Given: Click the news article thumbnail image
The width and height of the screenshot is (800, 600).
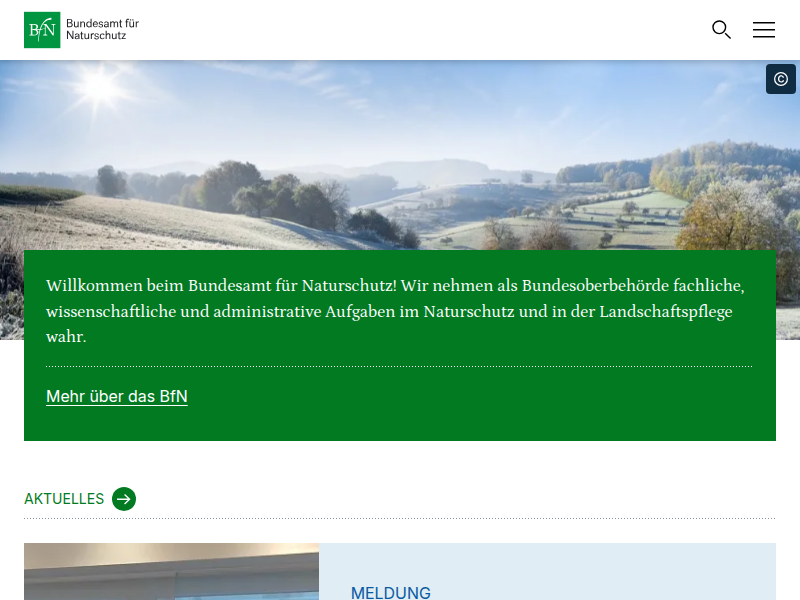Looking at the screenshot, I should click(171, 572).
